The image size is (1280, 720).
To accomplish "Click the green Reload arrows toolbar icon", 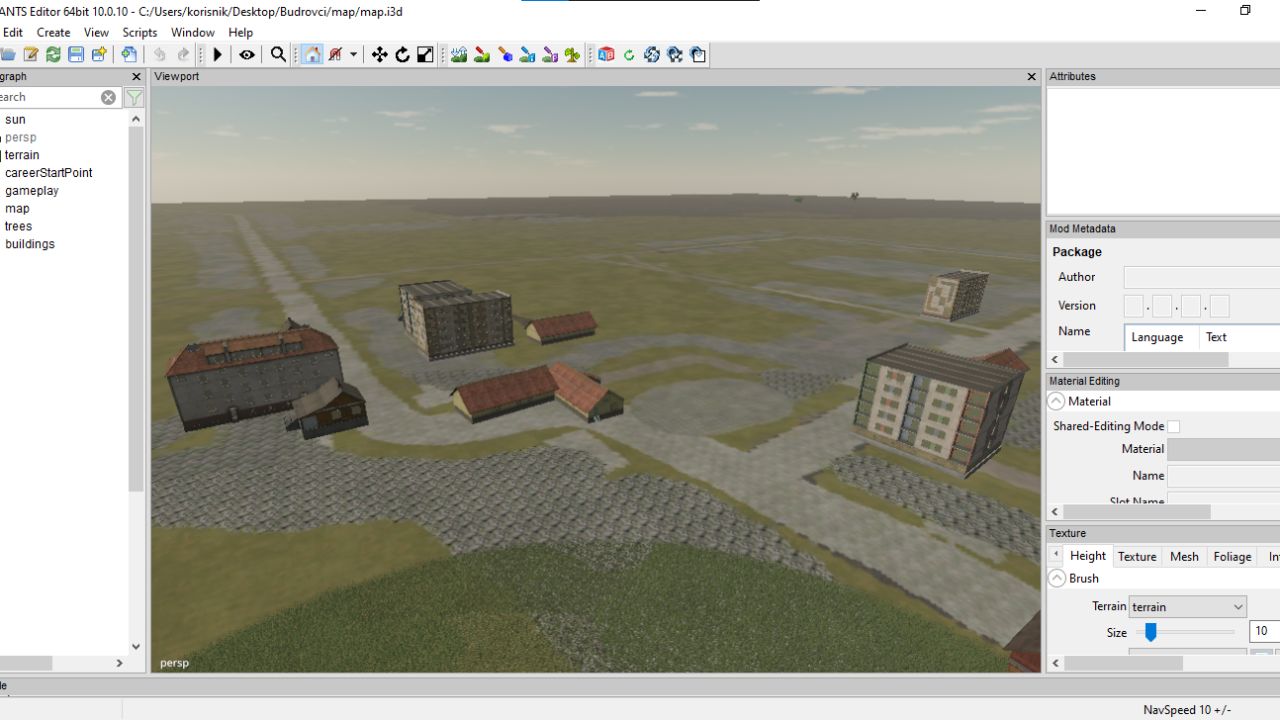I will (53, 55).
